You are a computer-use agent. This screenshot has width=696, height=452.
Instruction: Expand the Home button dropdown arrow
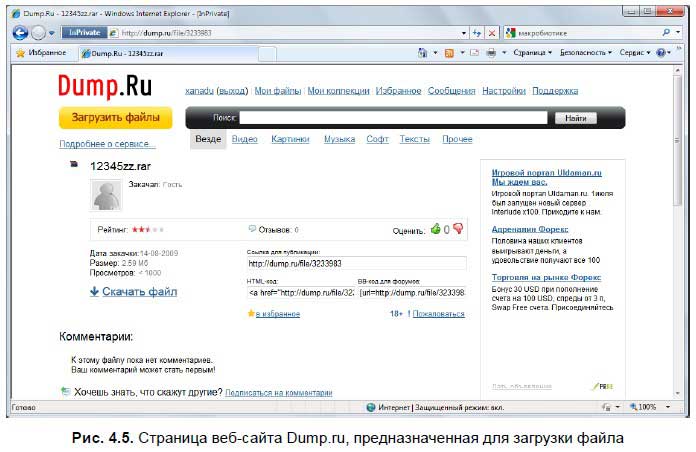coord(435,53)
